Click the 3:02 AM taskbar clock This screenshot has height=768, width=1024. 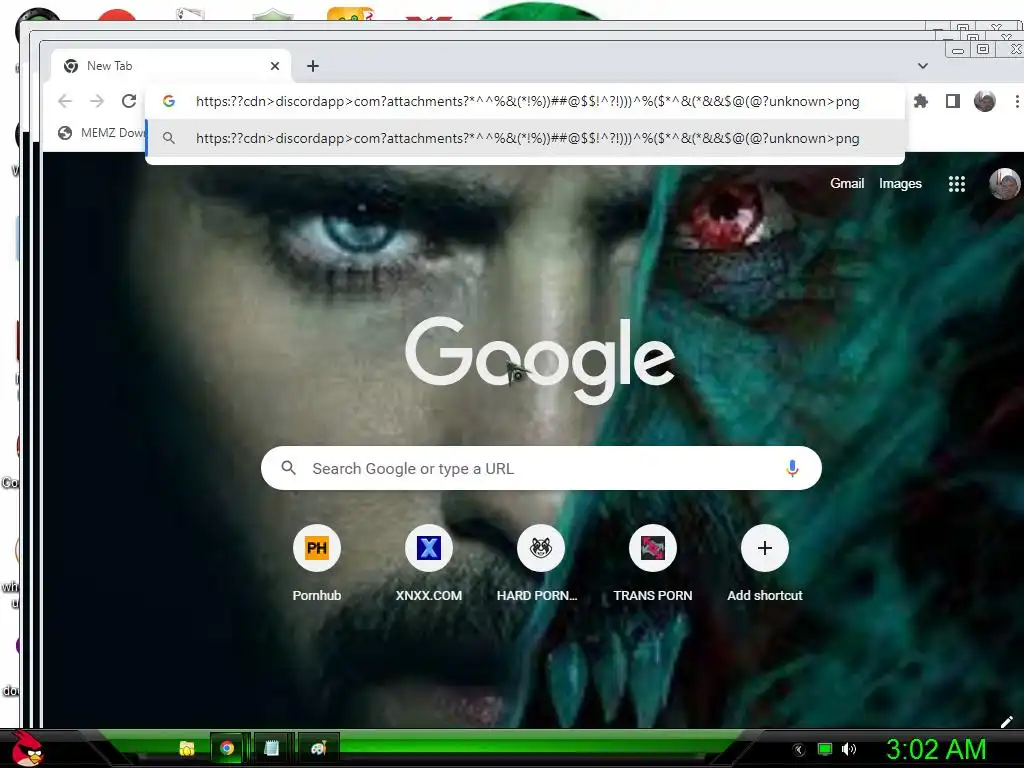tap(936, 749)
